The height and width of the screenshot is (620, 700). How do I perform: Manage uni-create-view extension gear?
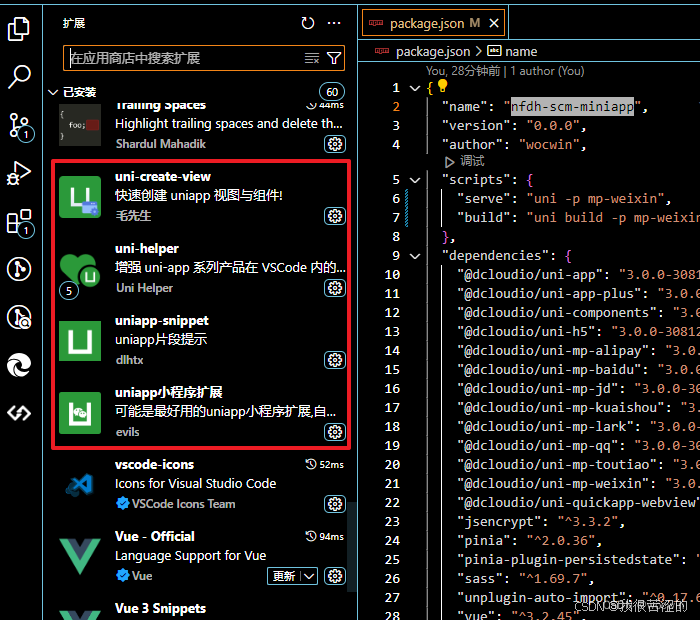(335, 216)
